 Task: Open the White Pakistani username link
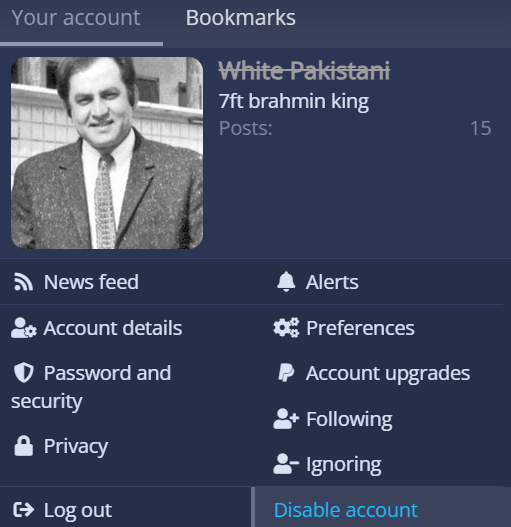(304, 71)
